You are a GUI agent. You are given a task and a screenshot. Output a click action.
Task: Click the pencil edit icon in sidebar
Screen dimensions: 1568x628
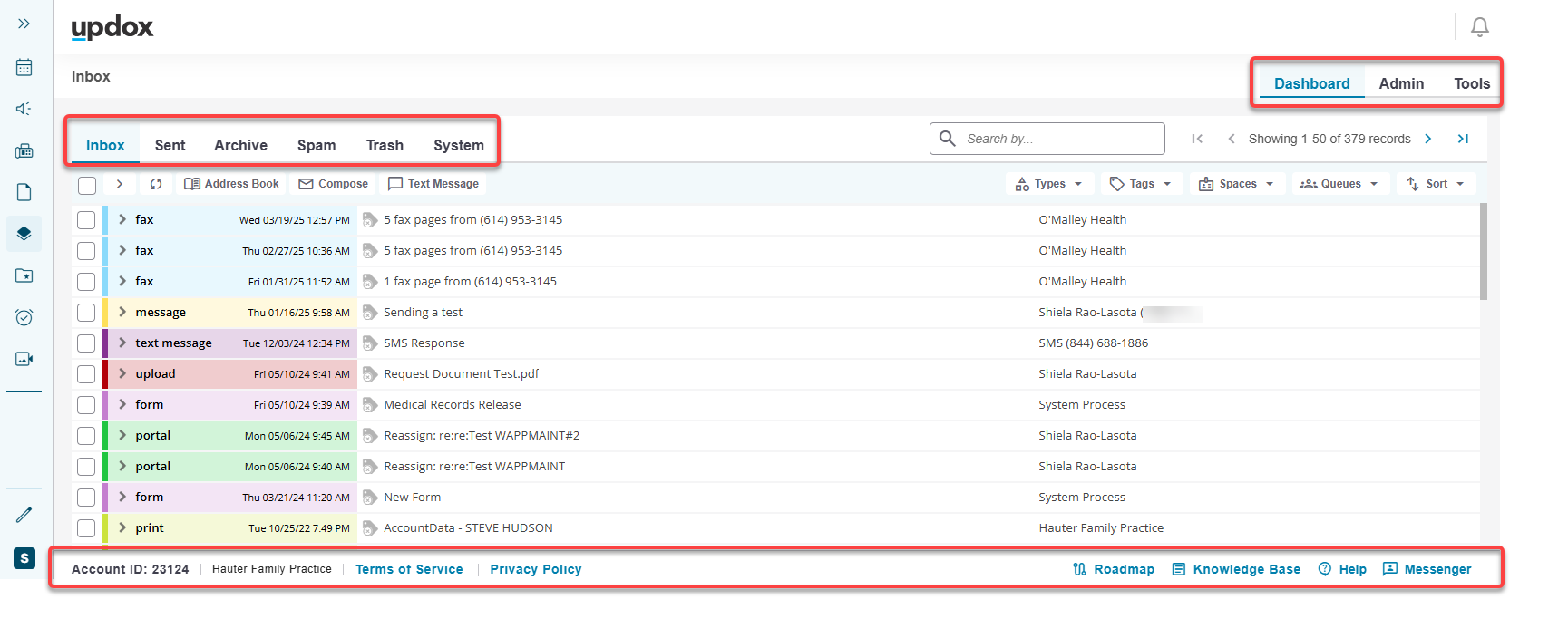[24, 515]
